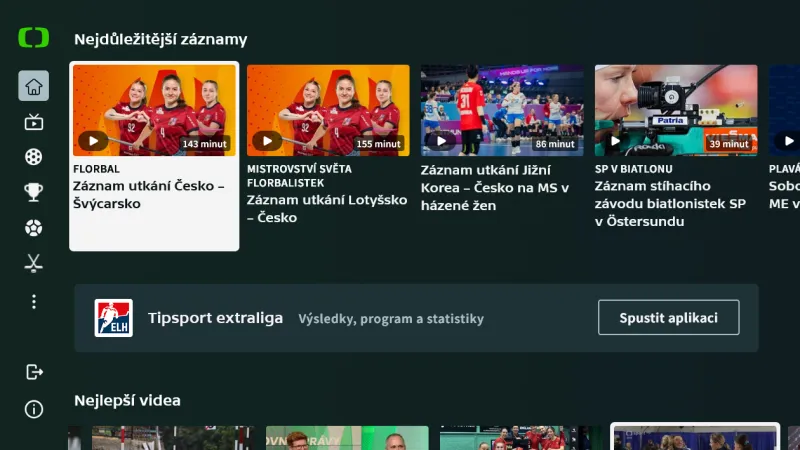This screenshot has height=450, width=800.
Task: Click the logout exit icon
Action: click(x=34, y=372)
